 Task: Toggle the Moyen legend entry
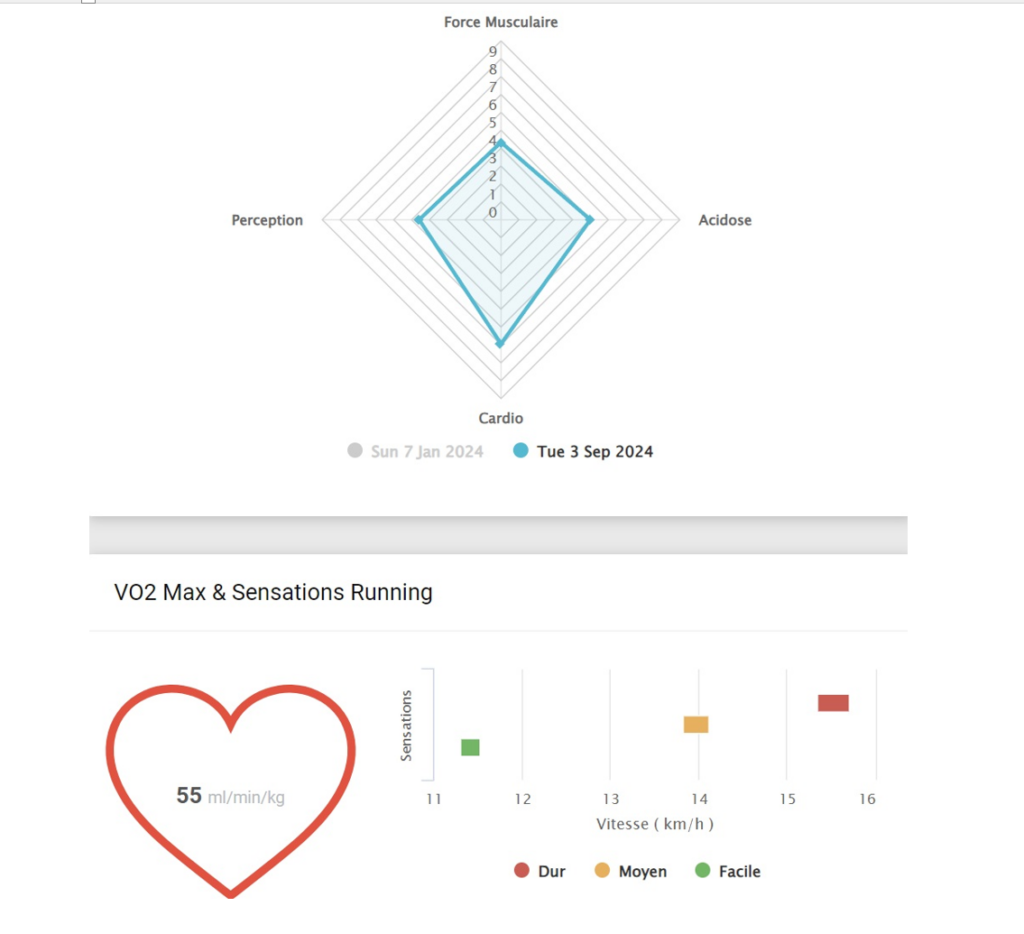630,871
